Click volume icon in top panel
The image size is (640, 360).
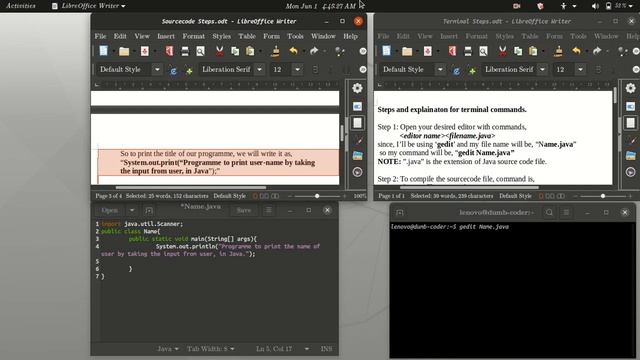595,6
